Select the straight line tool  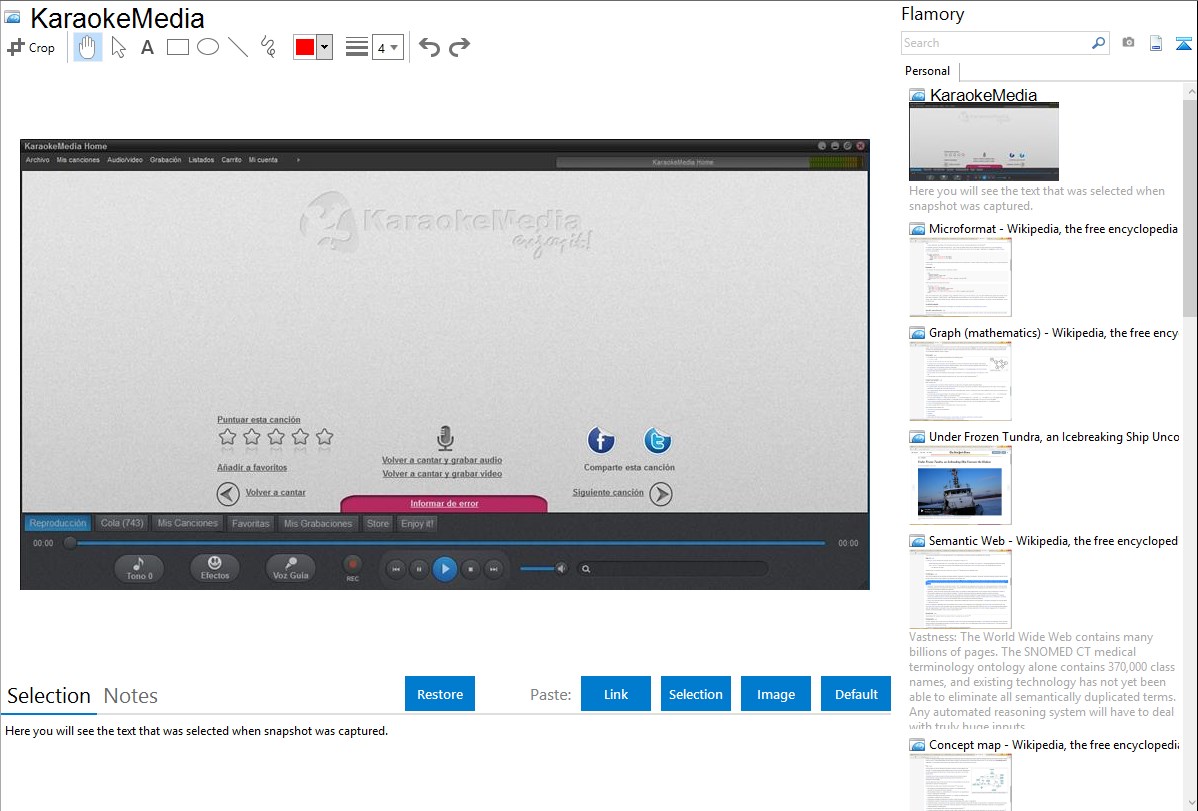click(238, 47)
